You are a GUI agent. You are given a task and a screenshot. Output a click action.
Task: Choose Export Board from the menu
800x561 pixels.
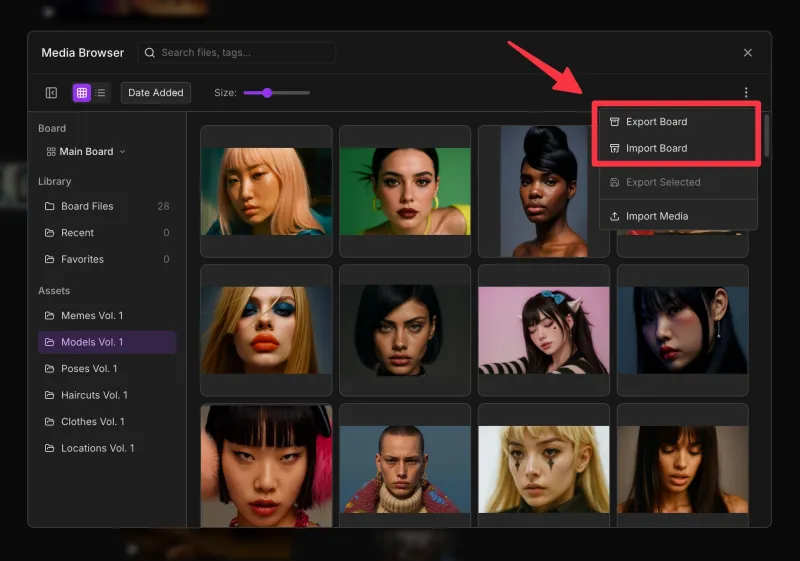[656, 122]
